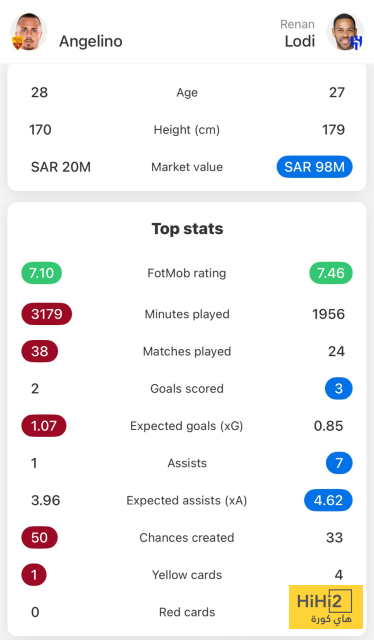The height and width of the screenshot is (640, 374).
Task: Tap Lodi's 3 goals scored badge
Action: coord(338,389)
